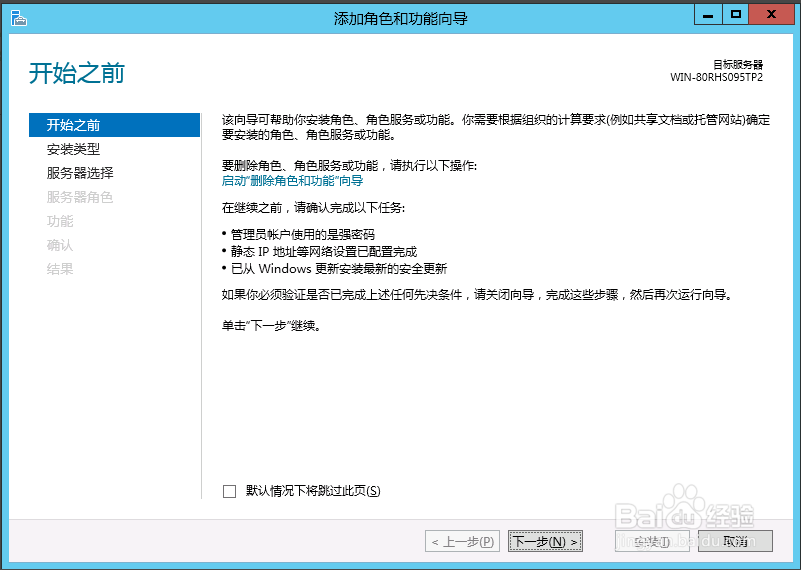
Task: Open the 启动"删除角色和功能"向导 link
Action: click(292, 181)
